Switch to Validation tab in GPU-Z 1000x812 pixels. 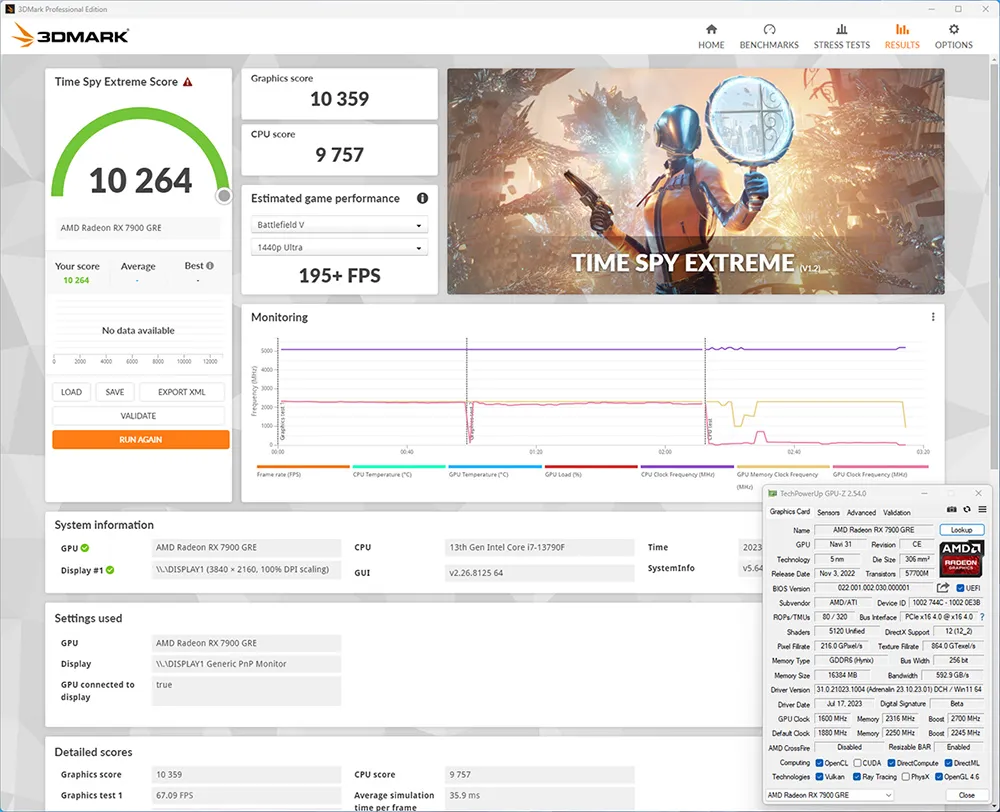[897, 512]
